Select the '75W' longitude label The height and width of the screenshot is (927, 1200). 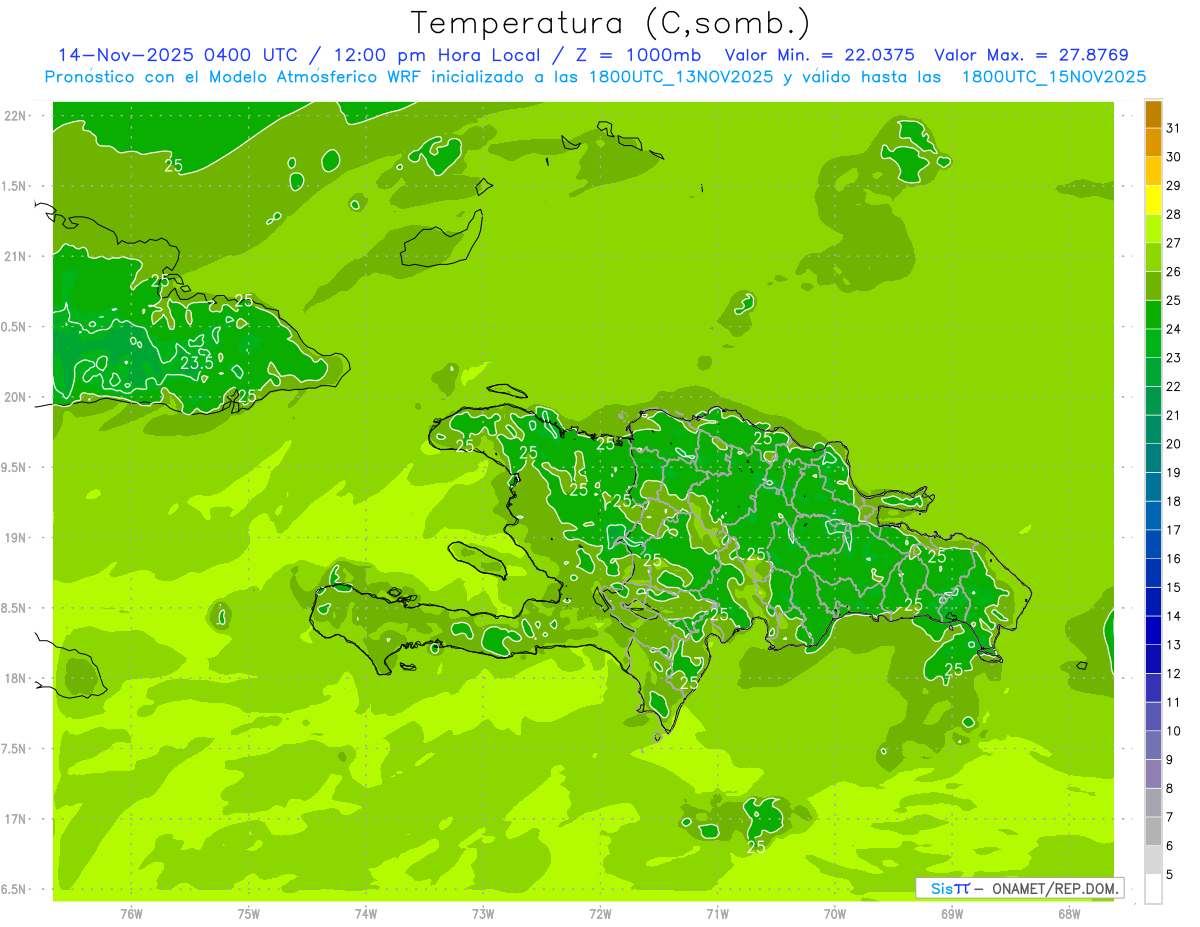click(x=249, y=914)
